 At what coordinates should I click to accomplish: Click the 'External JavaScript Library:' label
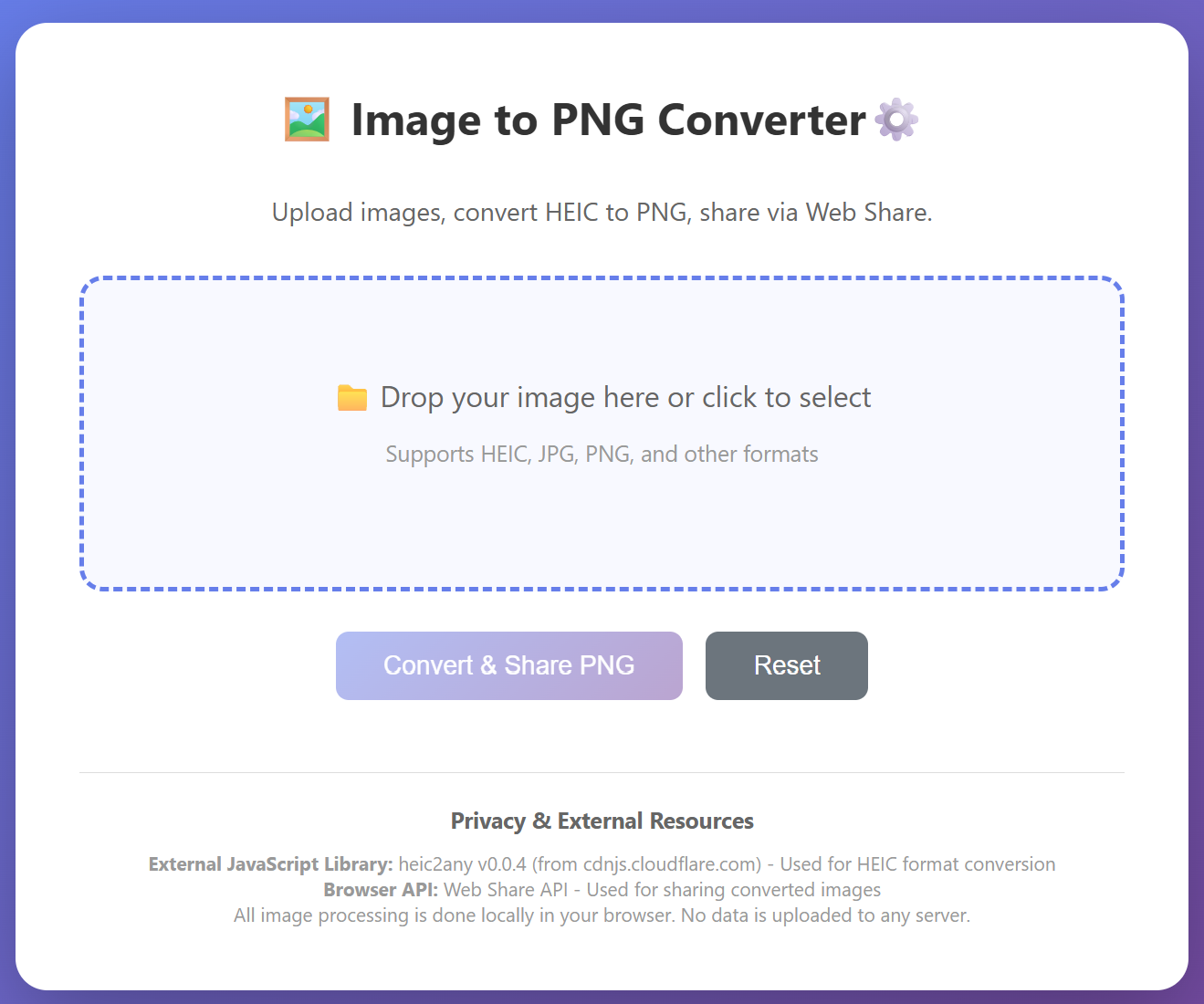click(x=270, y=863)
